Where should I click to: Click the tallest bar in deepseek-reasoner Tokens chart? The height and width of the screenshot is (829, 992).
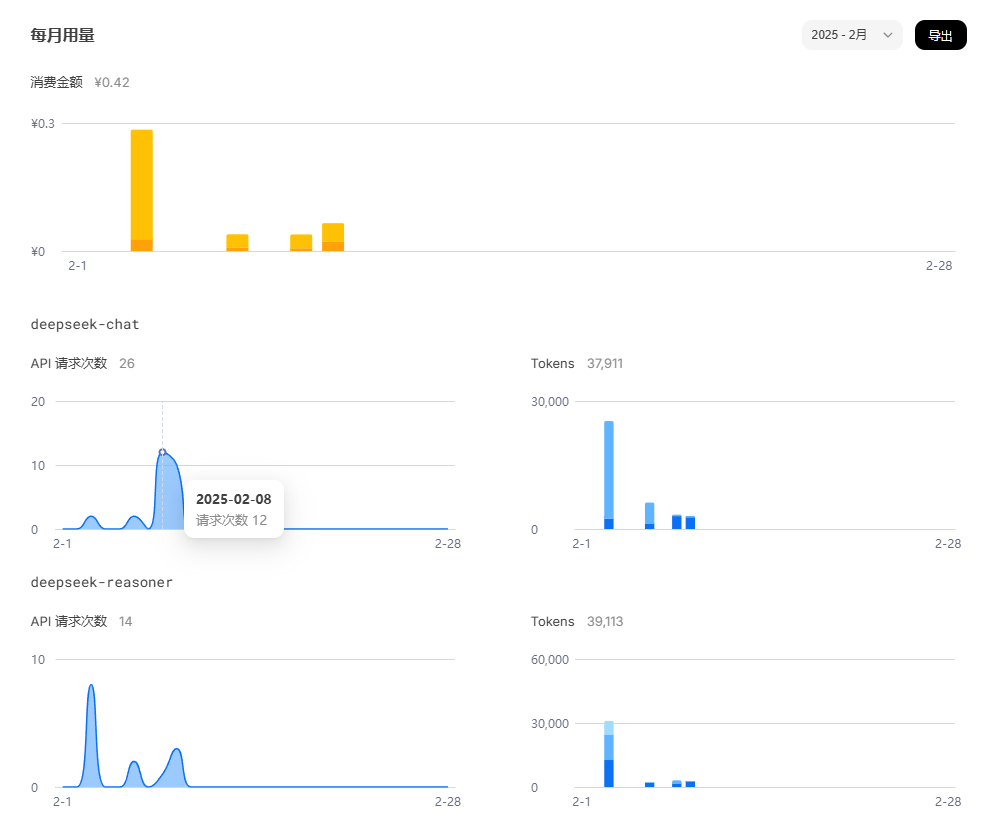(609, 754)
